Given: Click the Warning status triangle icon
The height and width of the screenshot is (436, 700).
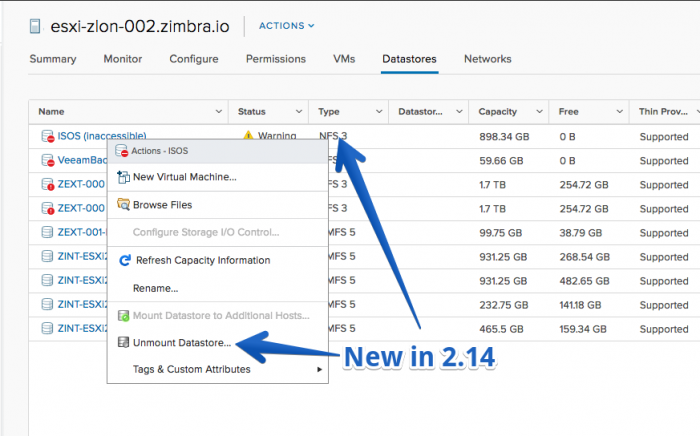Looking at the screenshot, I should [x=248, y=135].
